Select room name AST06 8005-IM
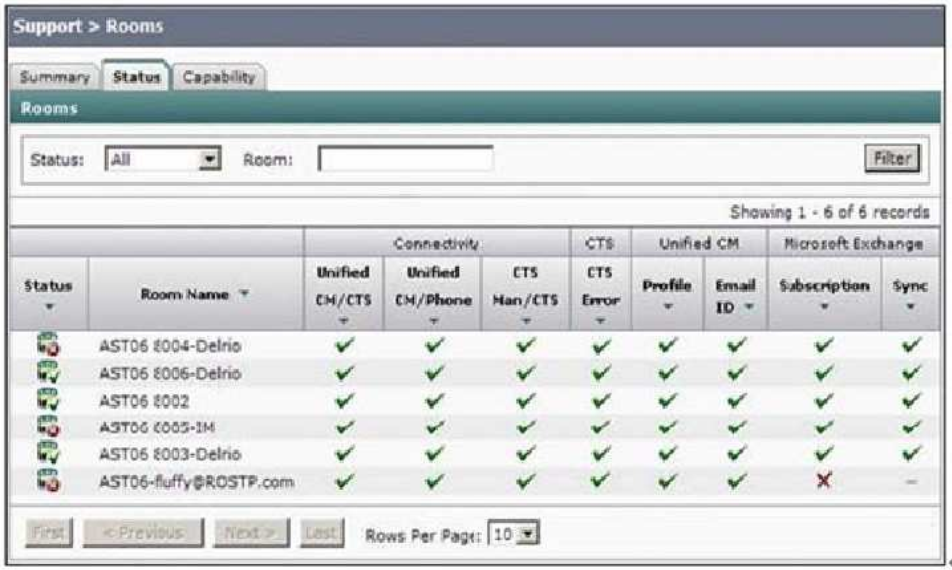Screen dimensions: 952x570 pyautogui.click(x=157, y=427)
